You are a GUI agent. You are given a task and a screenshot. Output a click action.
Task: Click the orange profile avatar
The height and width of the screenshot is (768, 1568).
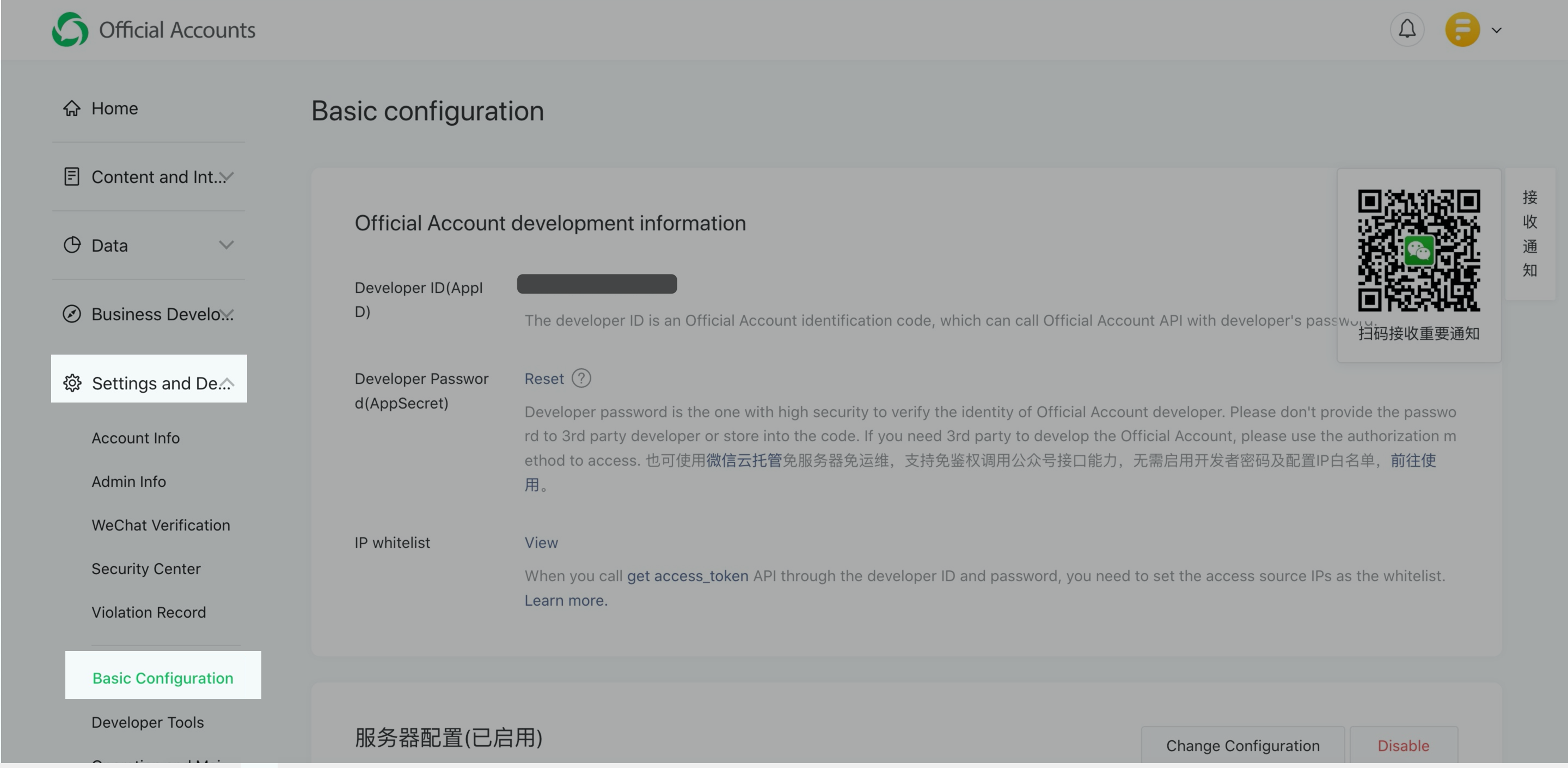[1462, 29]
